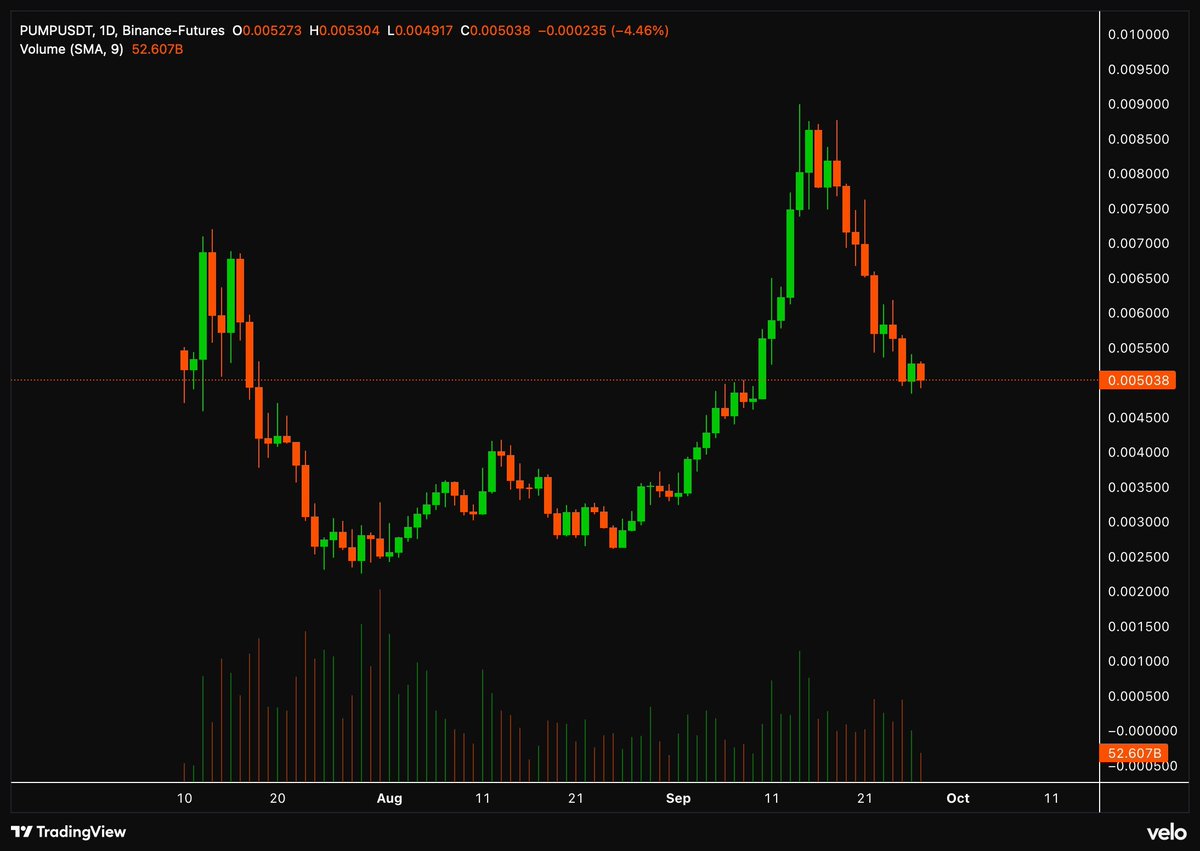Click the velo watermark logo
1200x851 pixels.
coord(1165,832)
